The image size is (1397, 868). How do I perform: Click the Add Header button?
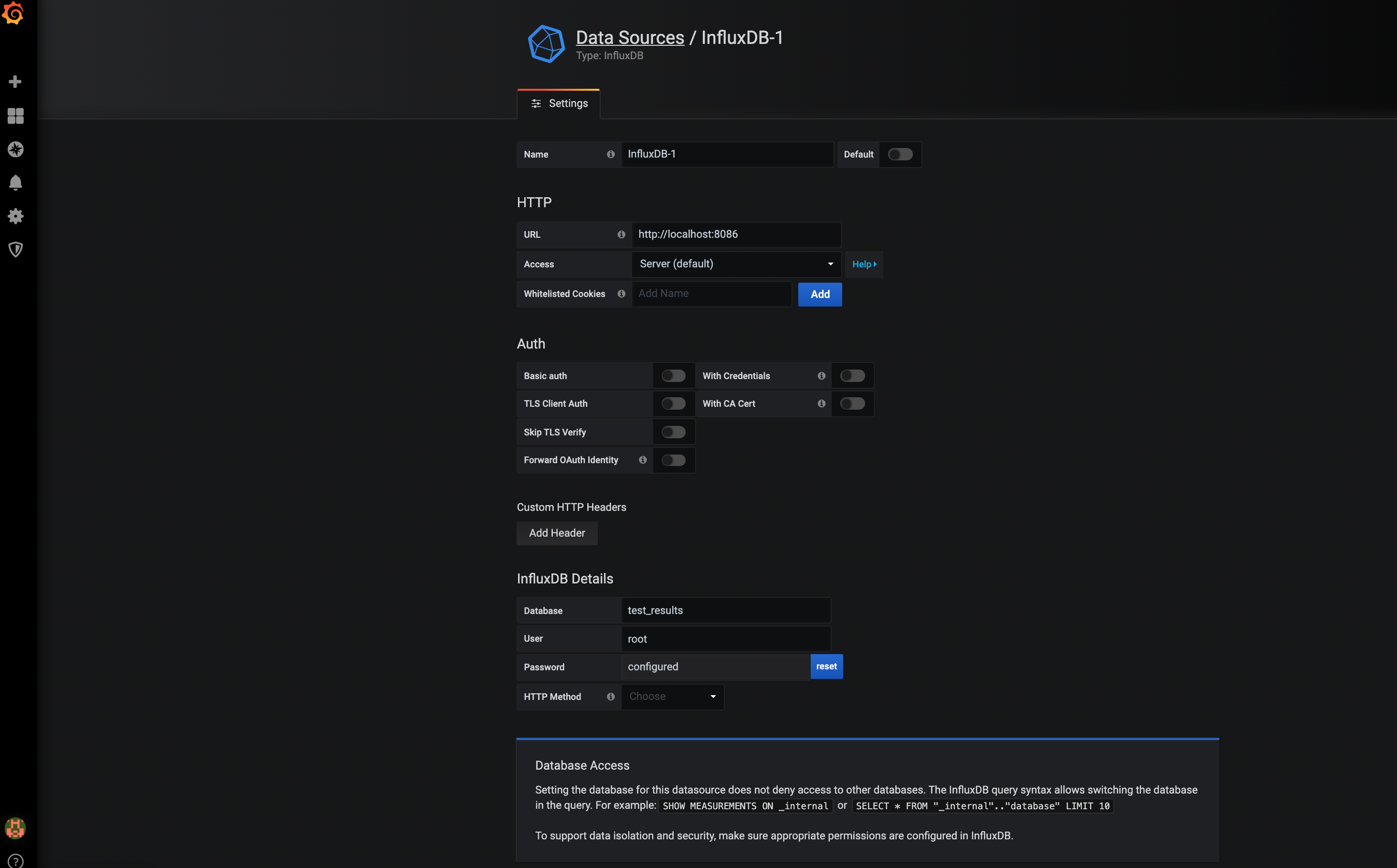click(x=557, y=532)
